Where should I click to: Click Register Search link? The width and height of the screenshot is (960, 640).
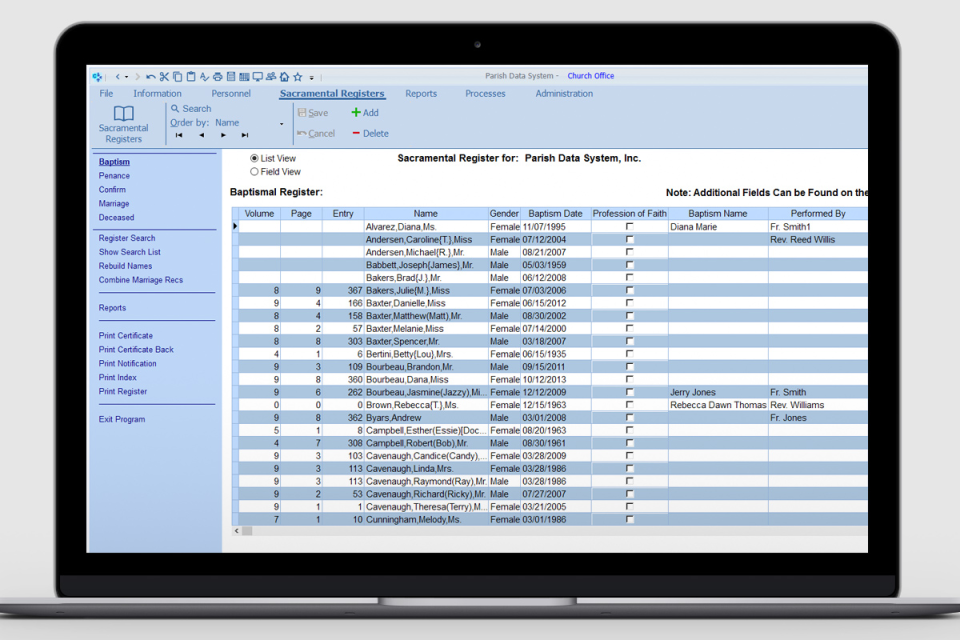point(127,238)
